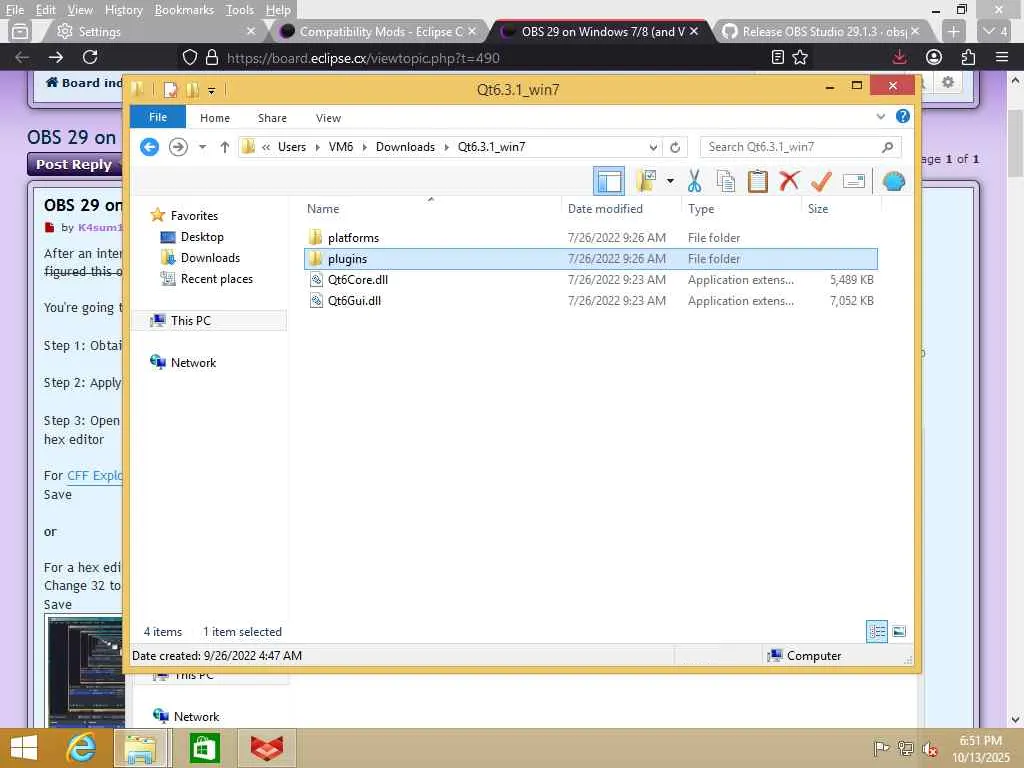Screen dimensions: 1024x768
Task: Click the Explorer forward arrow
Action: point(178,147)
